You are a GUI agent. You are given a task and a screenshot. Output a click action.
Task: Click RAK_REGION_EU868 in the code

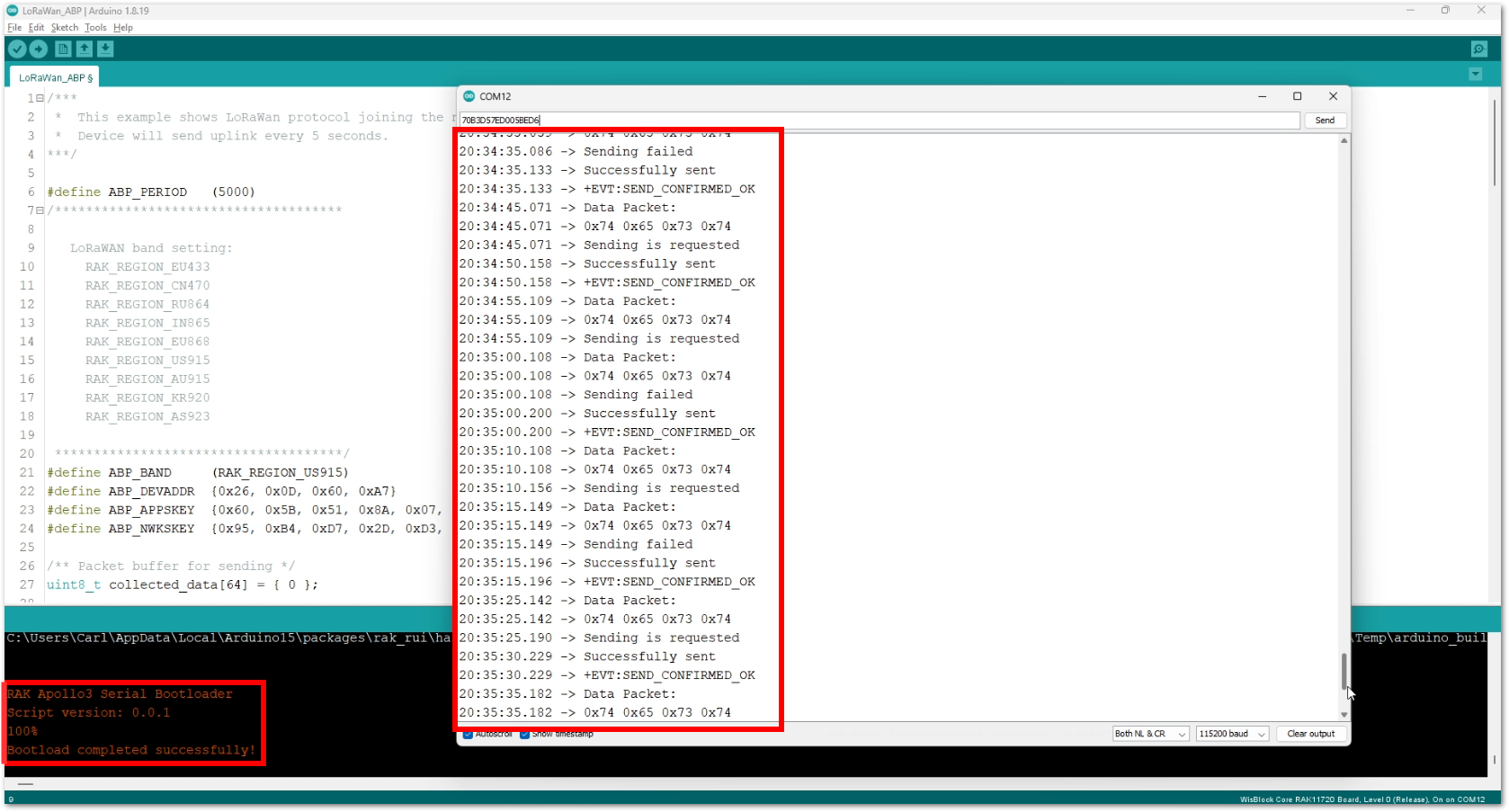pos(147,342)
